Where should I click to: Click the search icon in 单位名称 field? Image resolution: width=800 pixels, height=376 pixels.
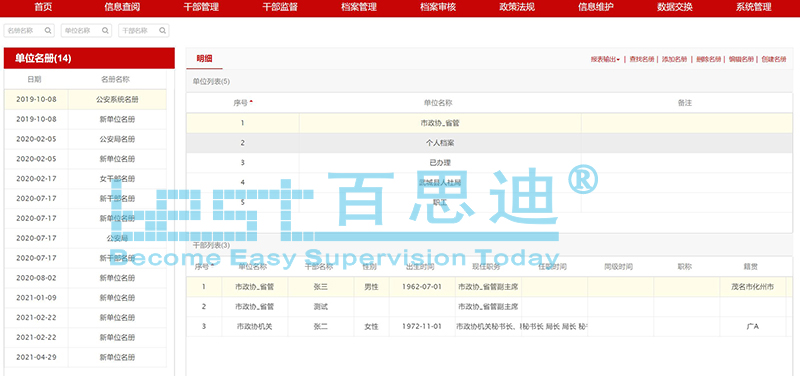pyautogui.click(x=105, y=31)
